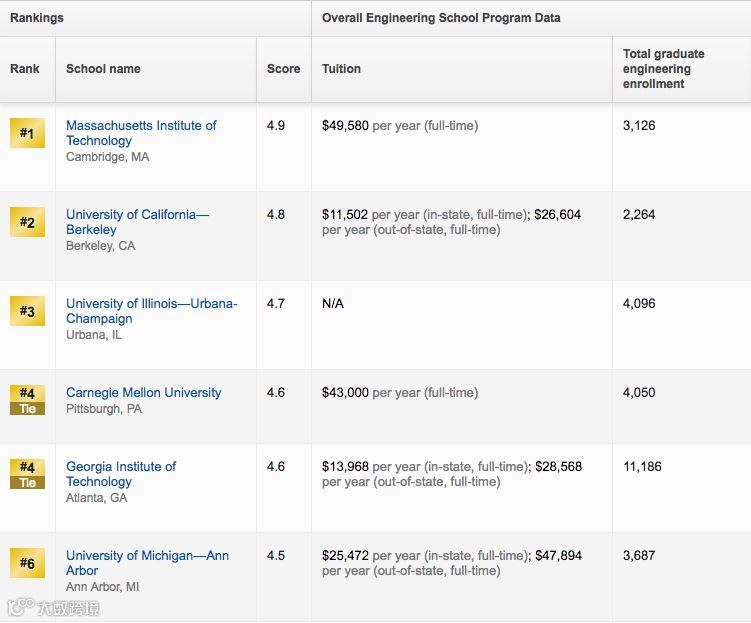The width and height of the screenshot is (751, 623).
Task: Click Carnegie Mellon's #4 Tie rank badge
Action: 27,400
